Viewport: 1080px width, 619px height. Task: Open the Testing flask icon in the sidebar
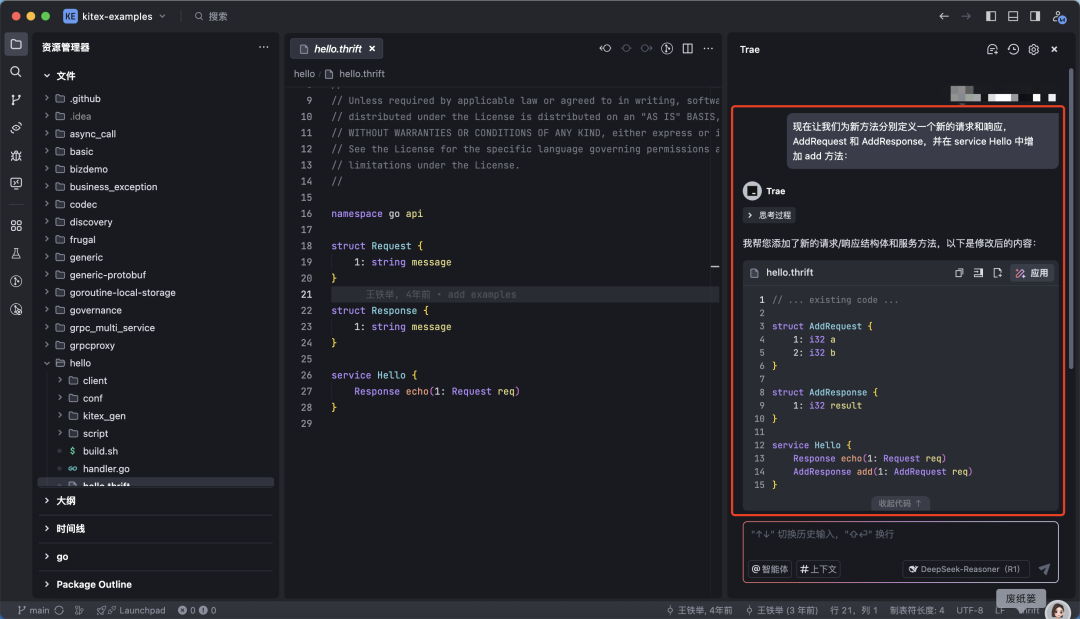tap(16, 254)
